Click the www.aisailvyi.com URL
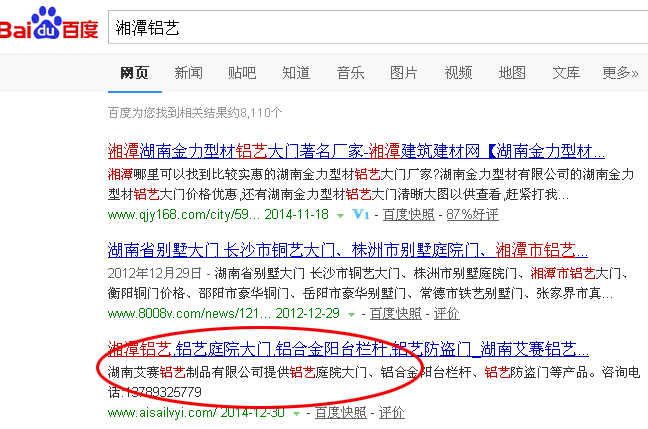This screenshot has height=429, width=648. tap(162, 412)
